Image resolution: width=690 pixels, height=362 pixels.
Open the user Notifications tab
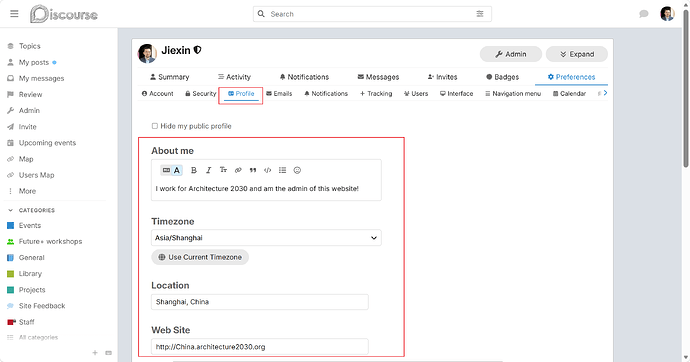pos(304,77)
